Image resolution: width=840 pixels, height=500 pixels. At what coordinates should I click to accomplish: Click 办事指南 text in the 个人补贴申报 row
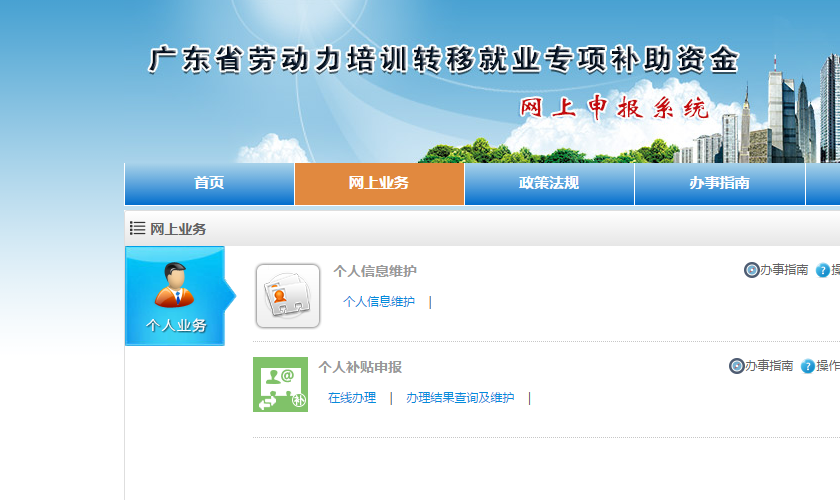769,366
